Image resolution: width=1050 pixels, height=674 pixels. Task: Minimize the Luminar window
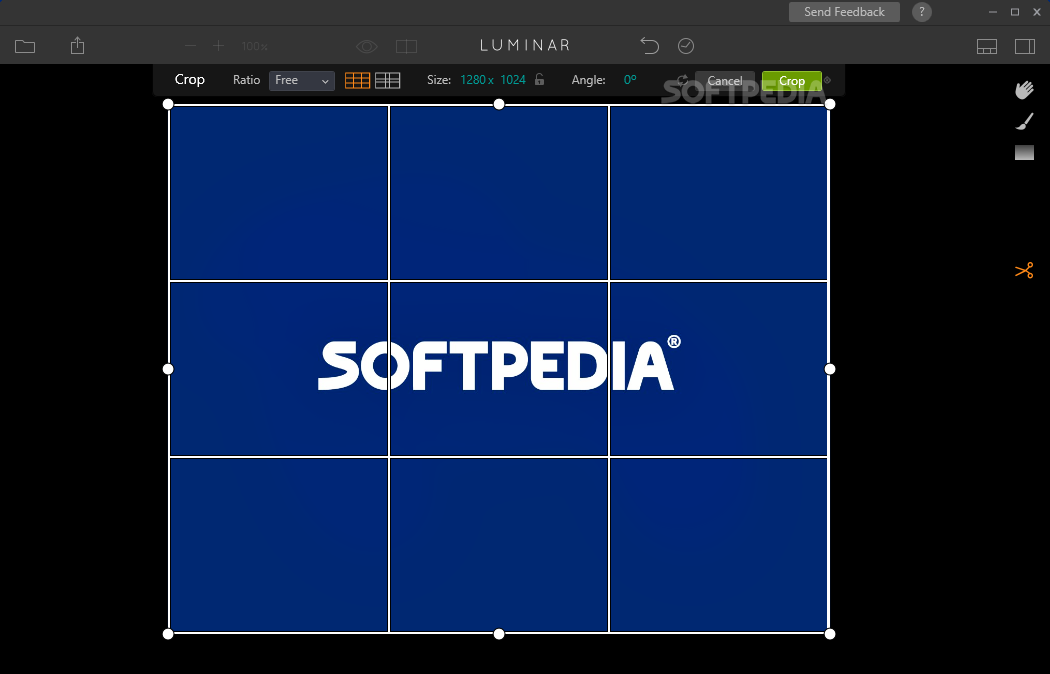(993, 12)
